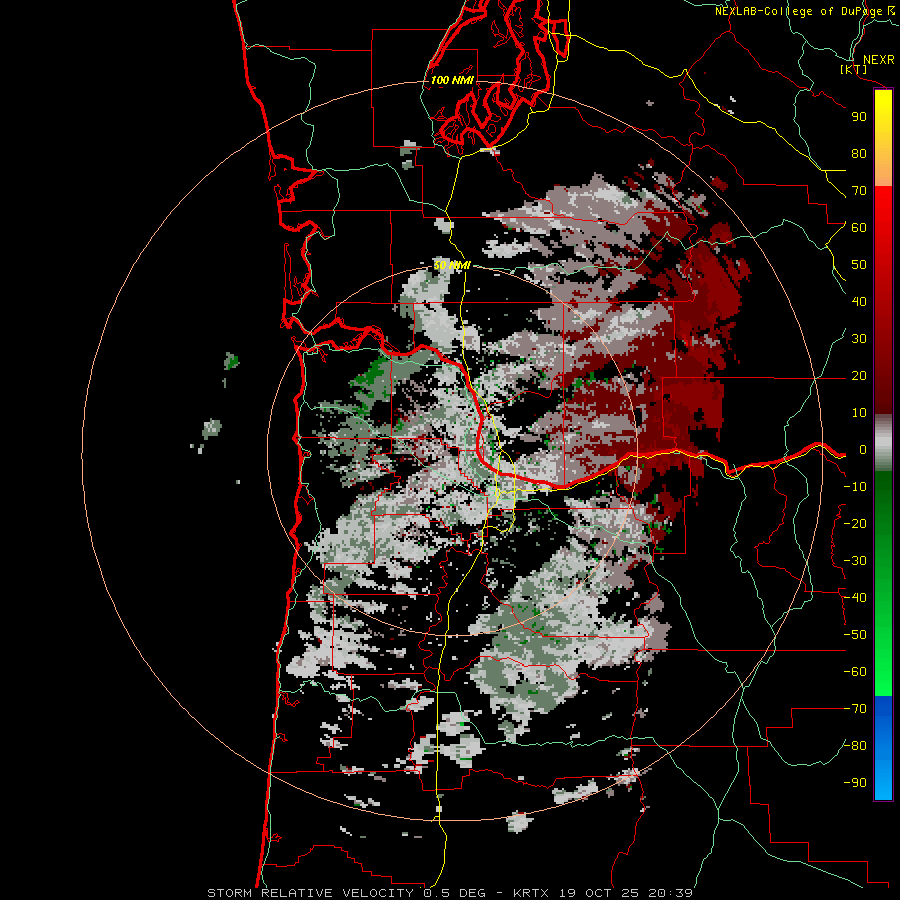Viewport: 900px width, 900px height.
Task: Click the -90 value on velocity scale
Action: tap(855, 783)
